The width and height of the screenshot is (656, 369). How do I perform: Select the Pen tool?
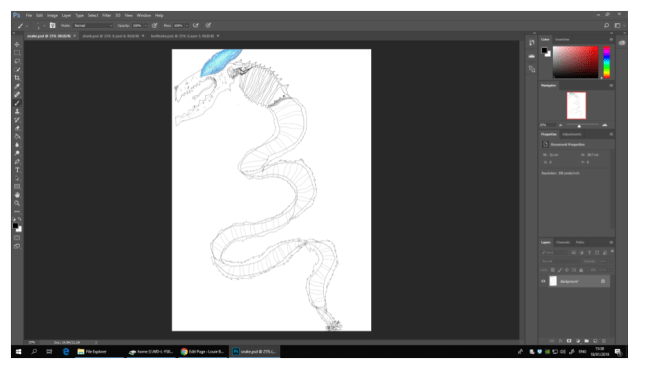click(17, 161)
